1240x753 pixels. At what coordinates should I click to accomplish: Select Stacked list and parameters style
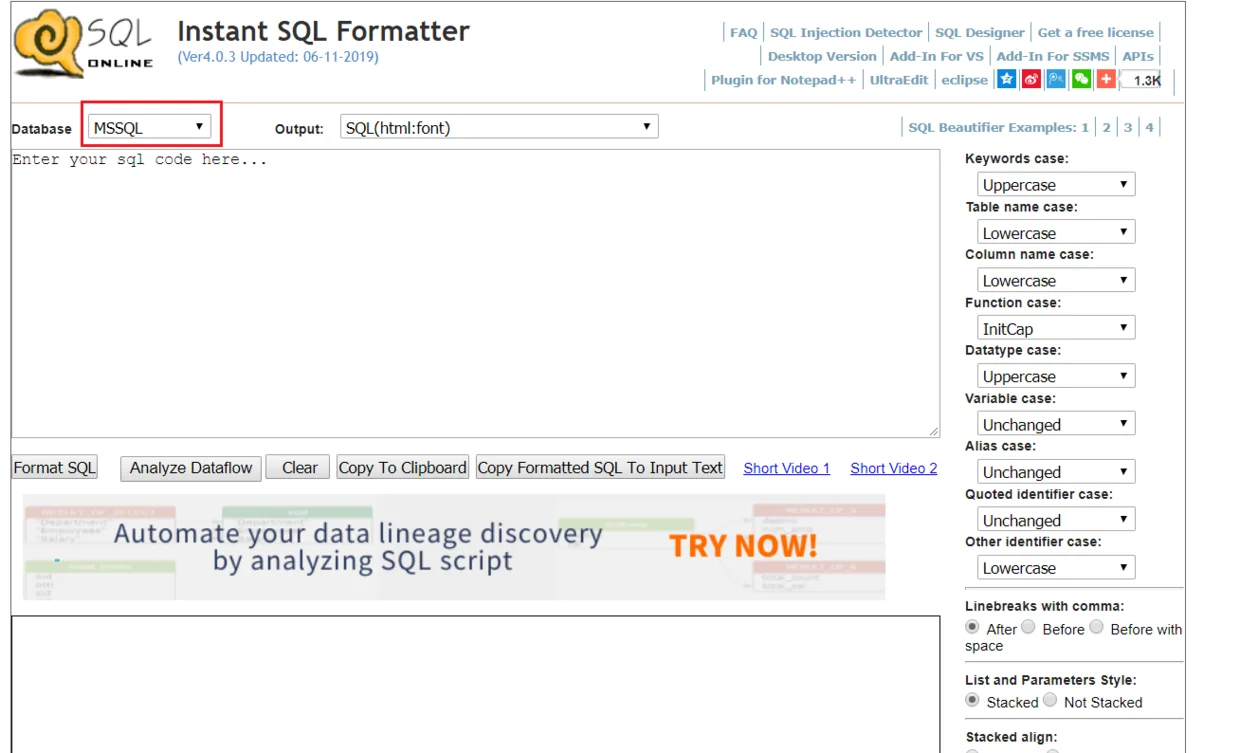[972, 700]
